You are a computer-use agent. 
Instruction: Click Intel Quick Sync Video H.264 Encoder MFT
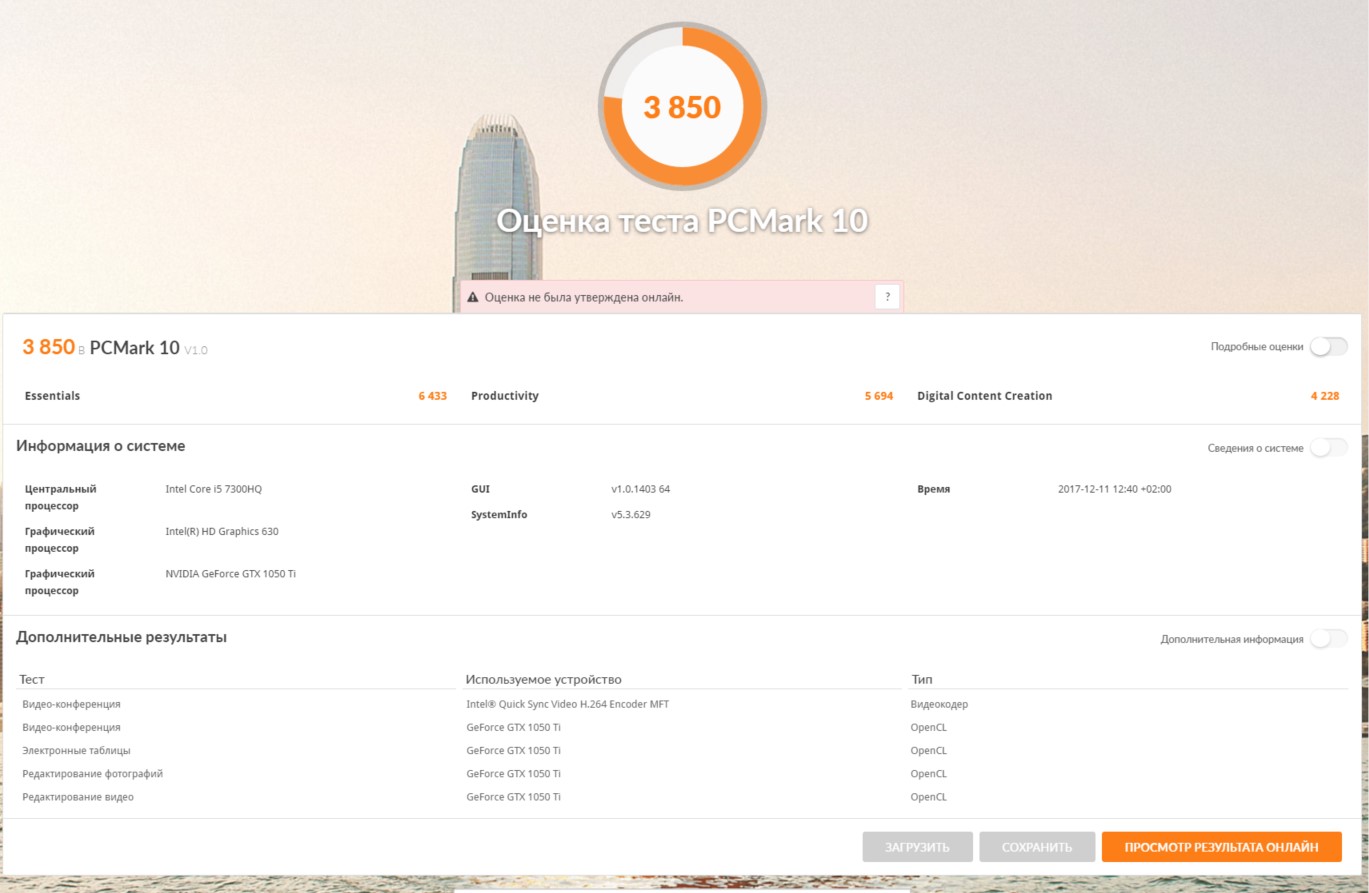[x=567, y=704]
